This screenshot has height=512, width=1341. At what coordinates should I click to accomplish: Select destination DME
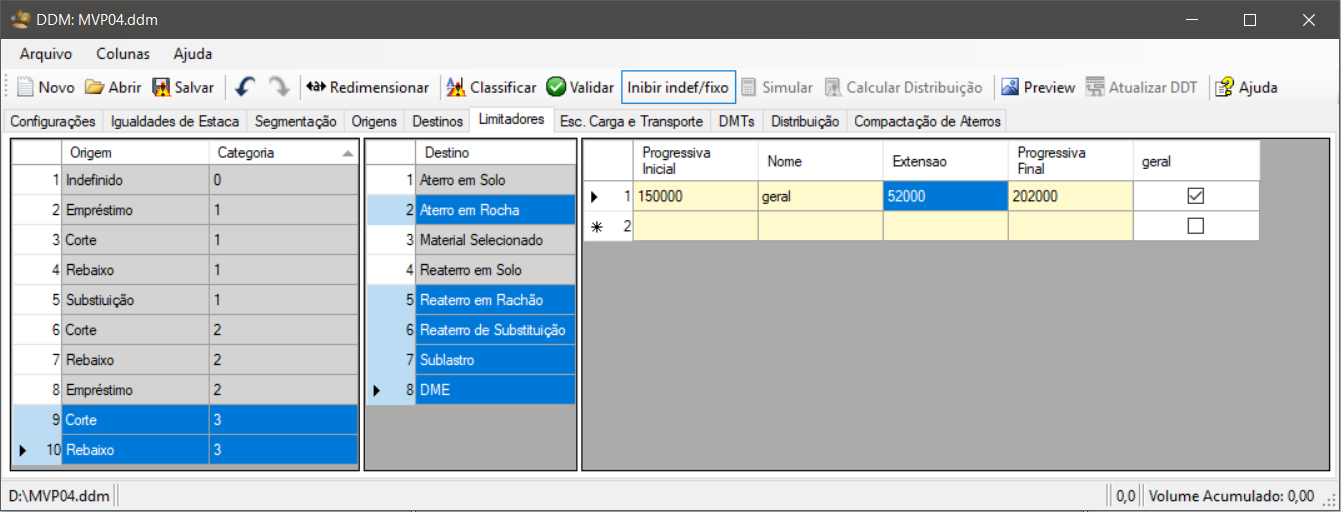(x=495, y=390)
